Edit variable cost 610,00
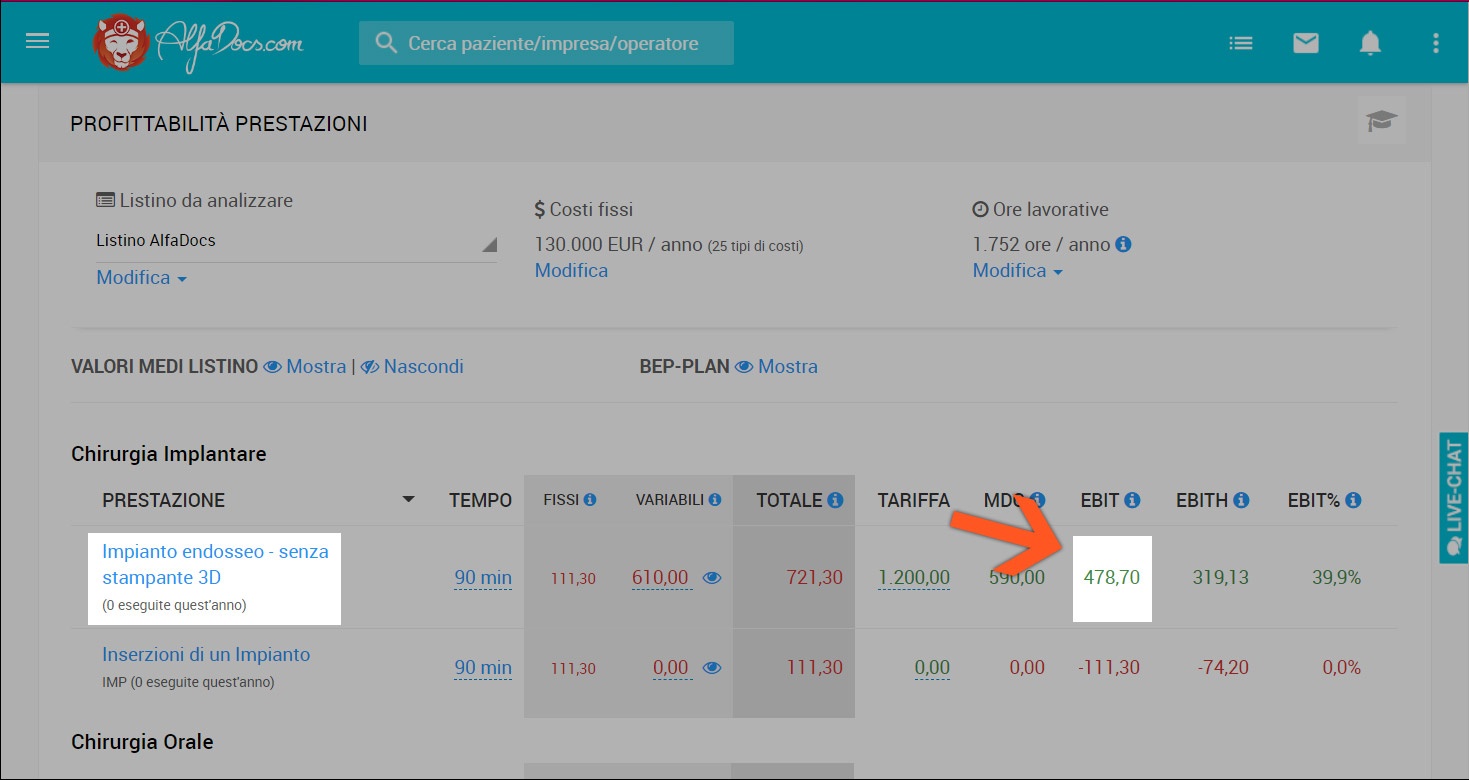This screenshot has width=1469, height=780. coord(661,577)
